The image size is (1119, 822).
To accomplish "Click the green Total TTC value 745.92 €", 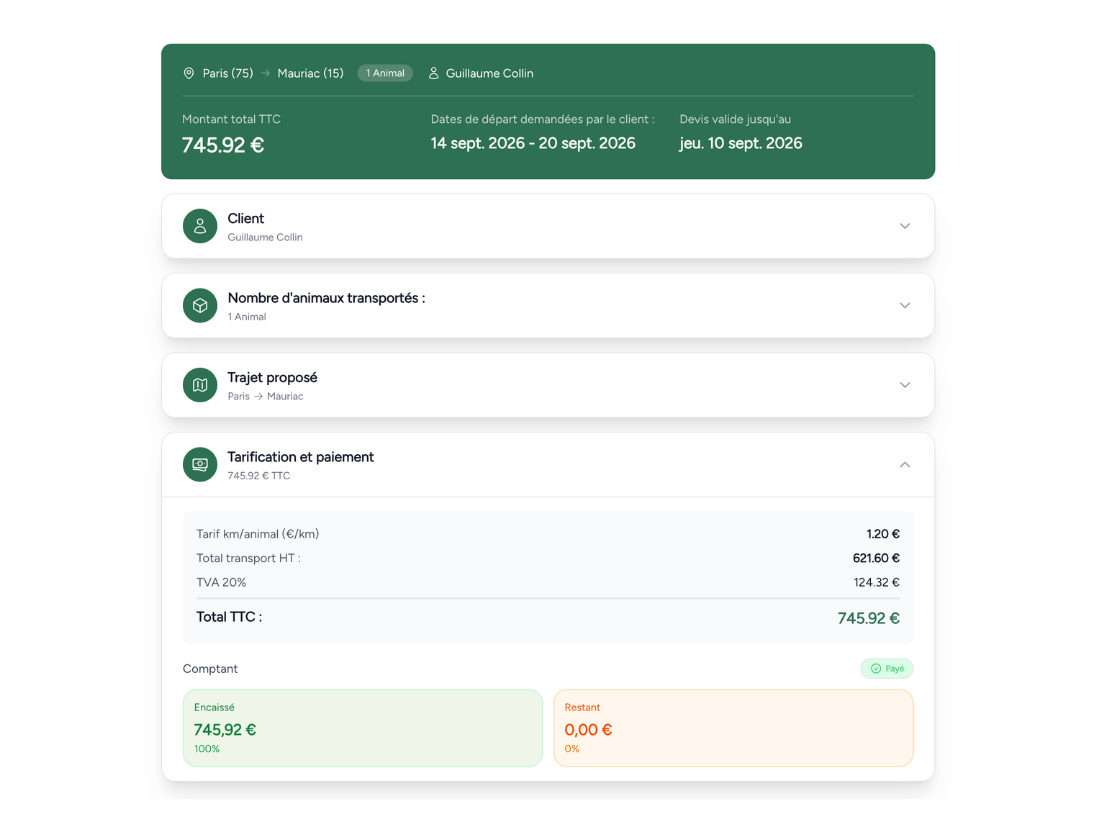I will (869, 619).
